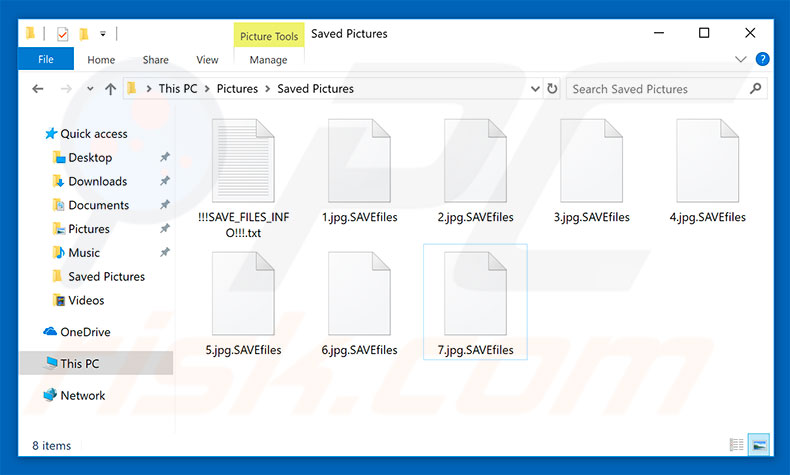Click Pictures in the address breadcrumb
The height and width of the screenshot is (475, 790).
237,89
